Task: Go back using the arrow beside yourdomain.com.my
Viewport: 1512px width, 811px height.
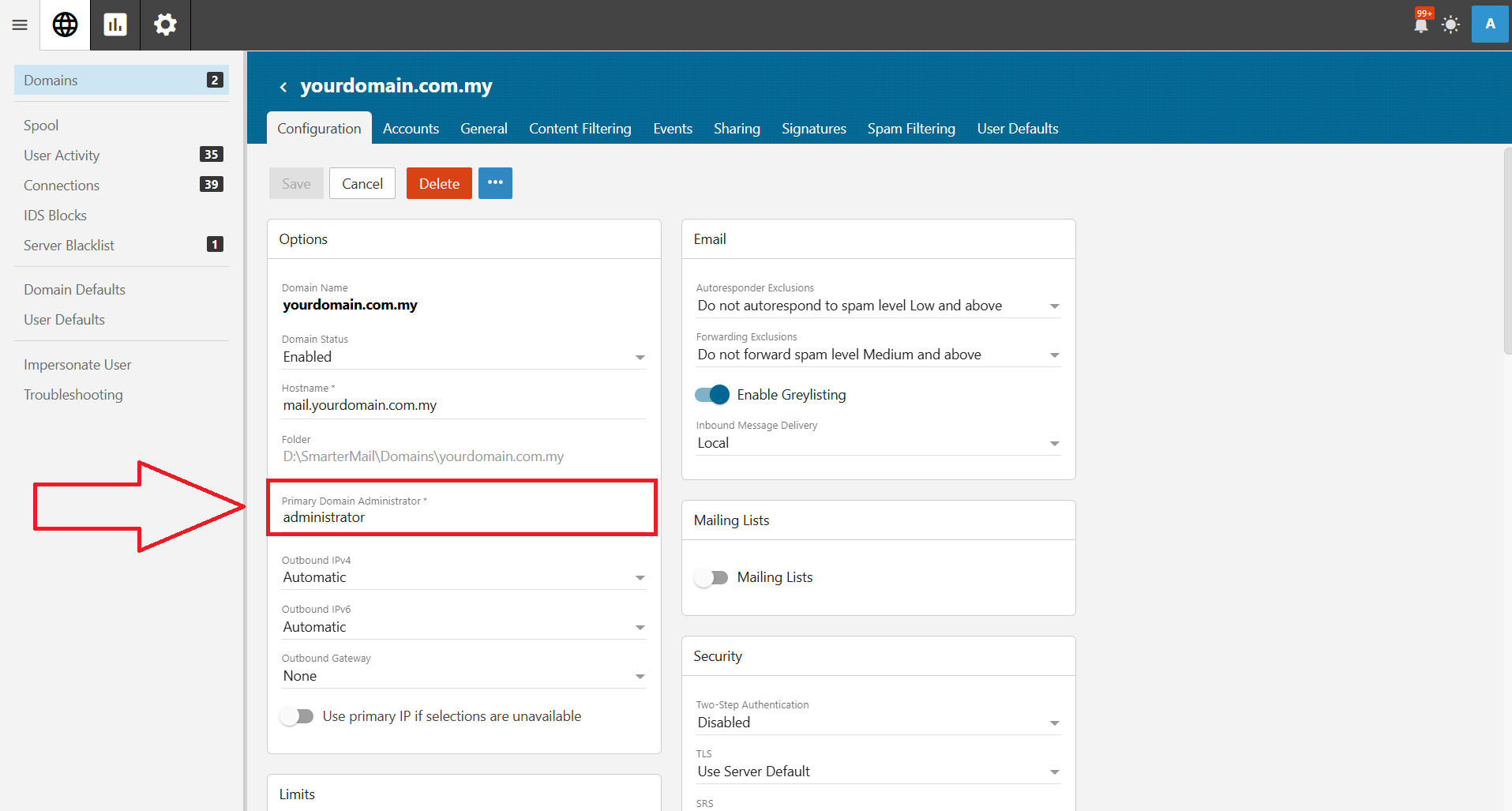Action: (283, 87)
